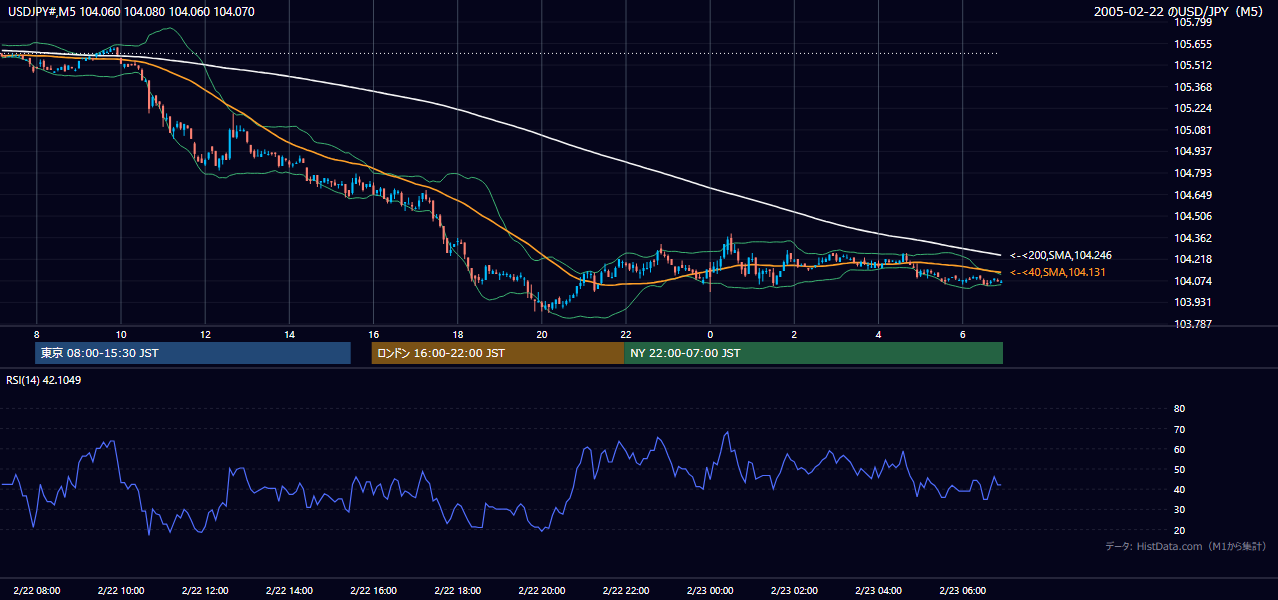Click hour label 16 under the price chart

[373, 333]
